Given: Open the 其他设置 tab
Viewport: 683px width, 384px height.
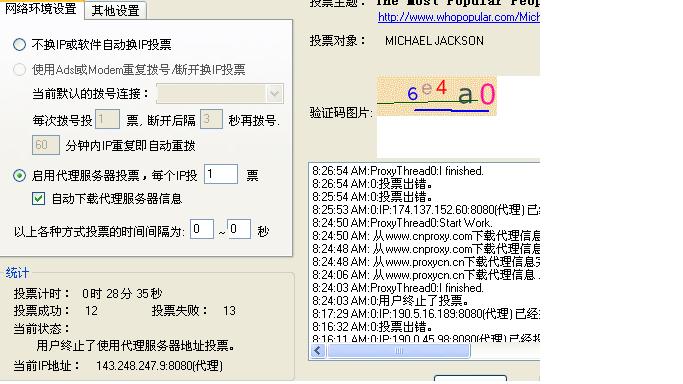Looking at the screenshot, I should [115, 10].
